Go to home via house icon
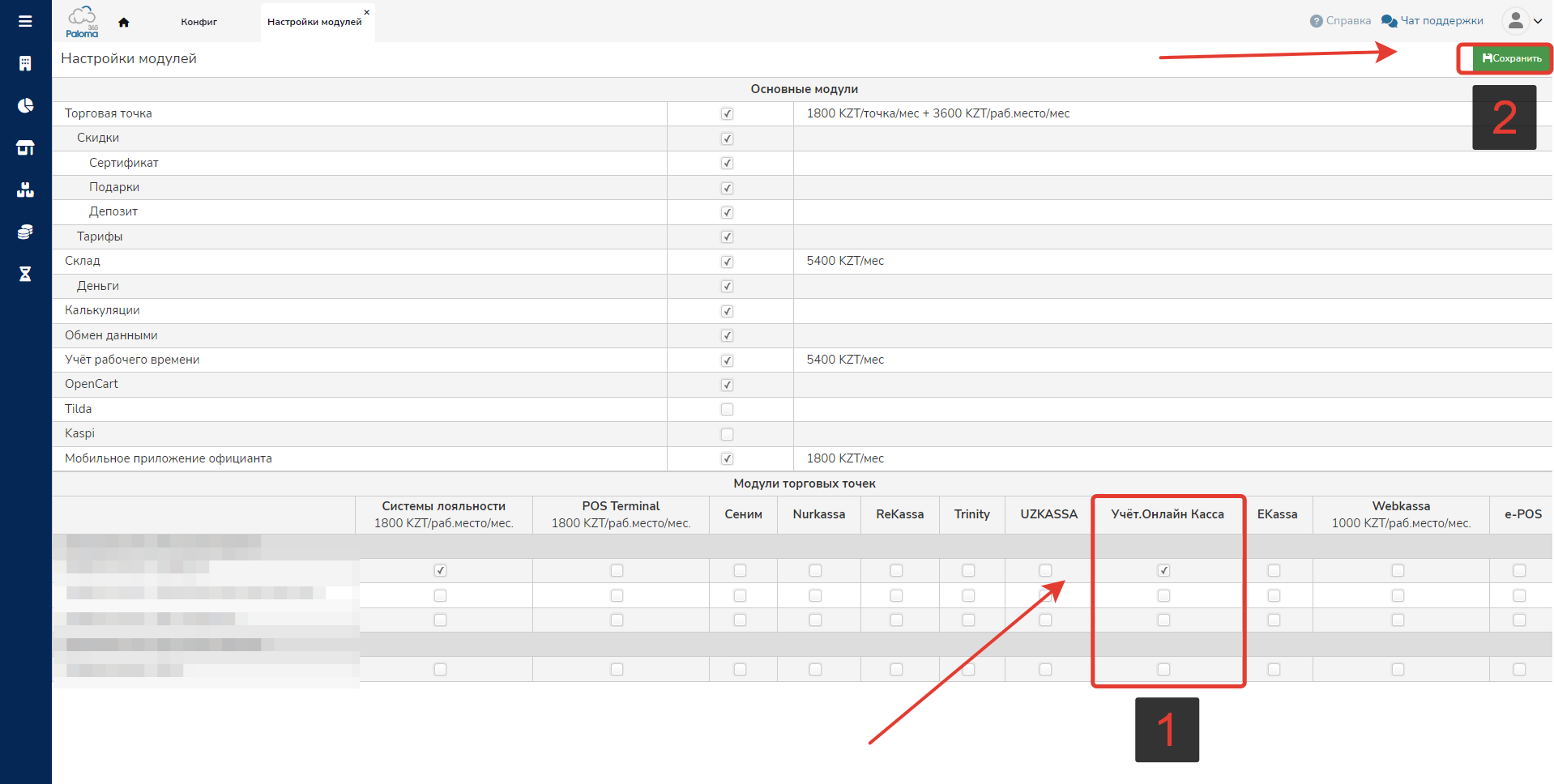1554x784 pixels. (x=124, y=23)
